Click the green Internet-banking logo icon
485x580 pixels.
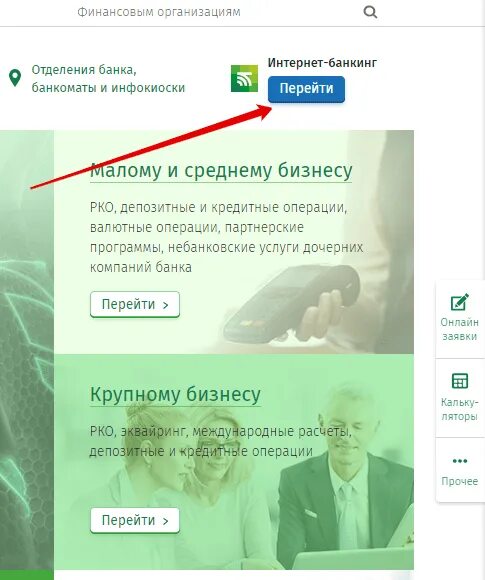[244, 78]
